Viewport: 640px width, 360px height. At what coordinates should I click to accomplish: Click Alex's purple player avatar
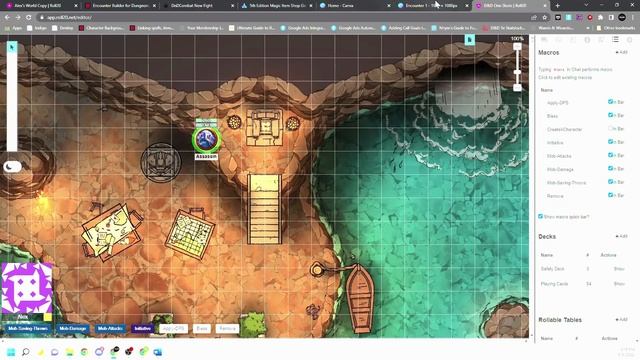(27, 288)
